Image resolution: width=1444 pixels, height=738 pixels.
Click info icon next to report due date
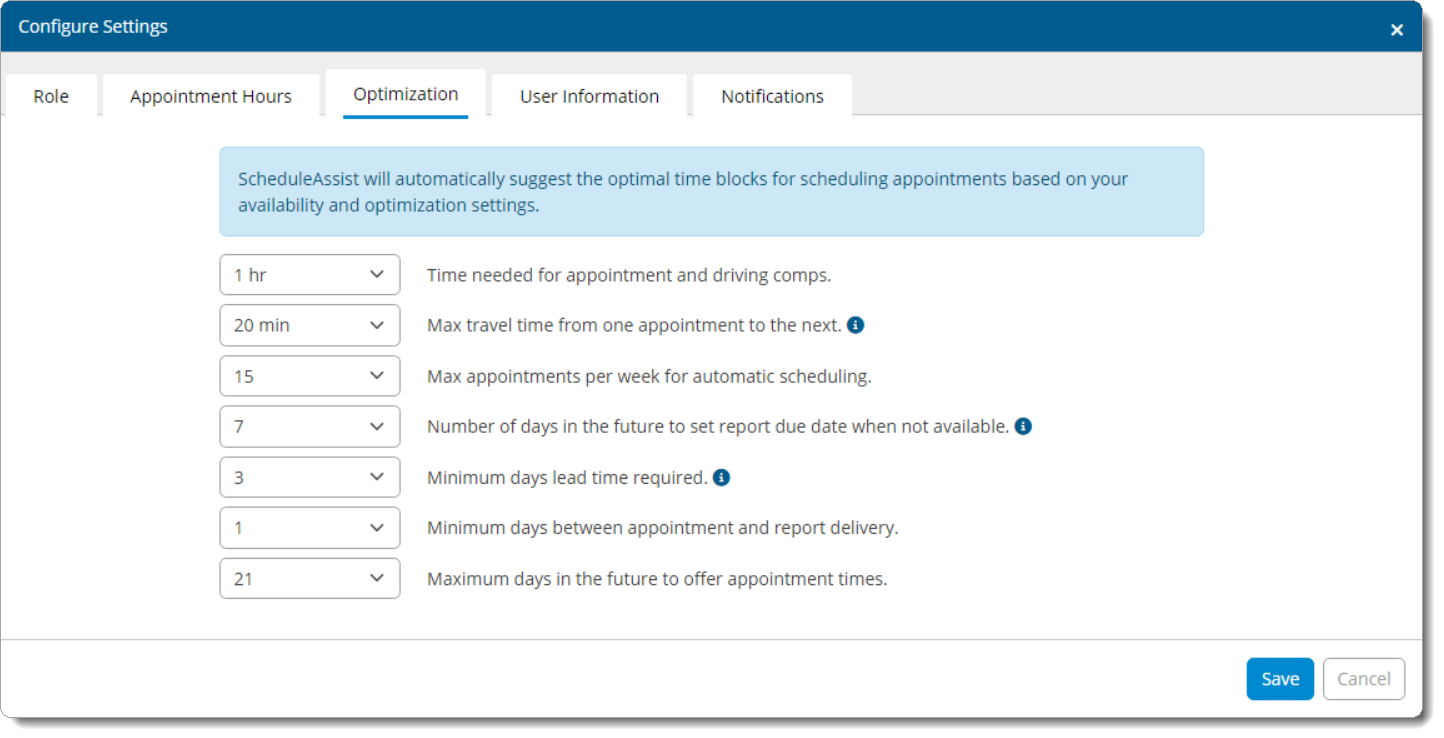coord(1023,426)
